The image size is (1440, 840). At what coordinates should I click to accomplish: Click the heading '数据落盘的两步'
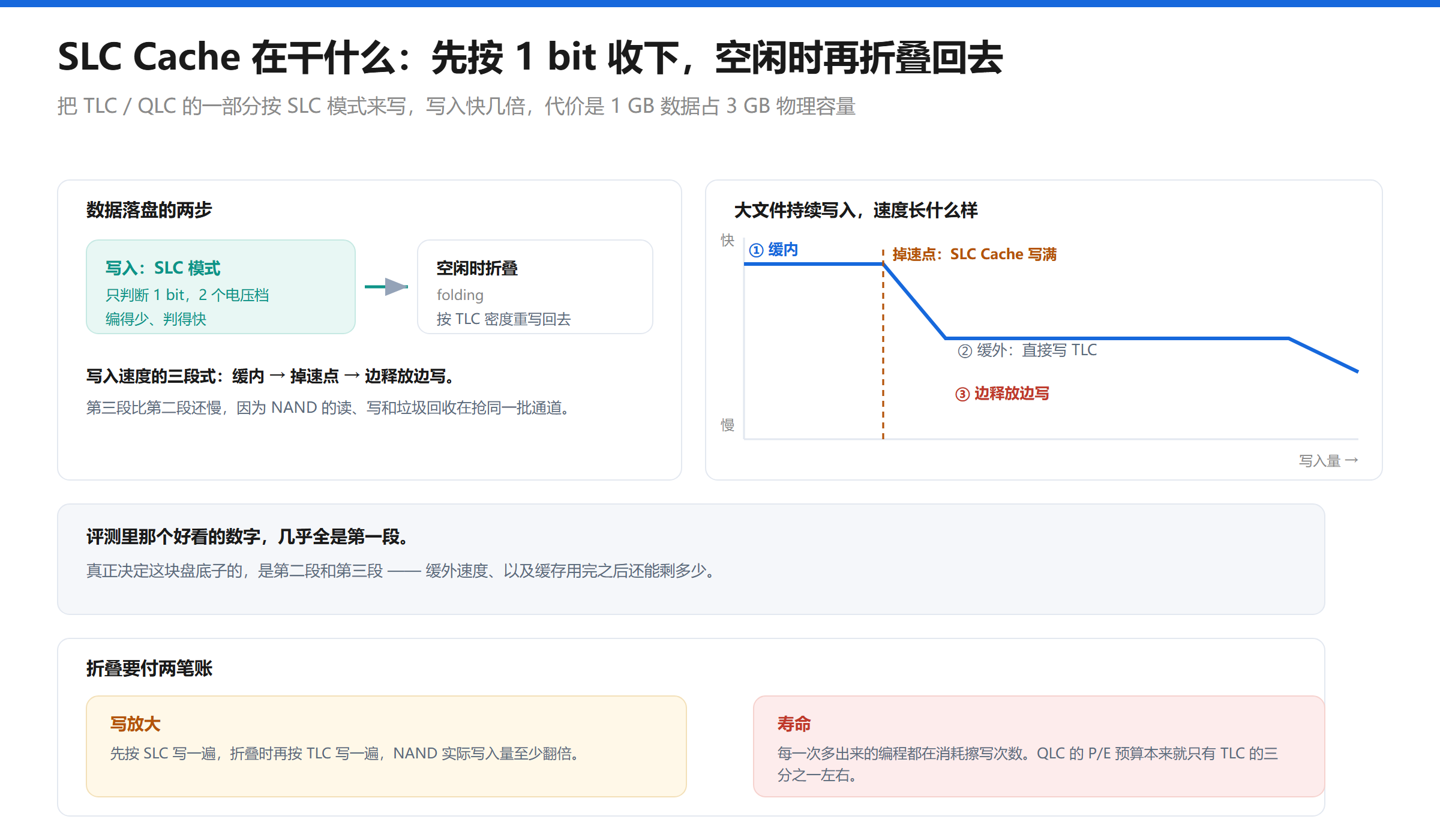[149, 210]
